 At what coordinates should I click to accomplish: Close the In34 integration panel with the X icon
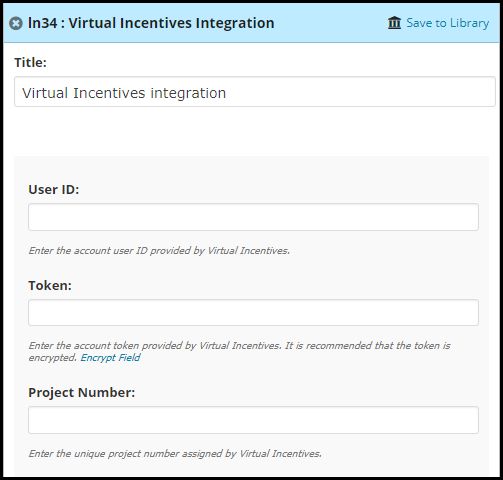tap(16, 24)
